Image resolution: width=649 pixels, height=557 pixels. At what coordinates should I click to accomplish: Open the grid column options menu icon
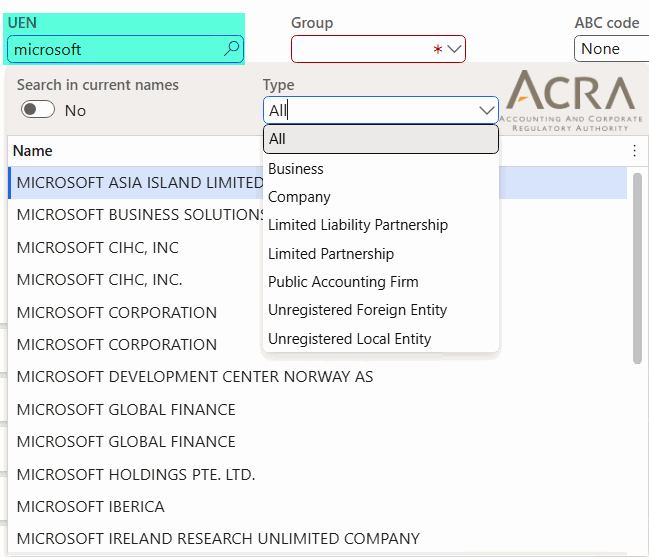click(634, 151)
